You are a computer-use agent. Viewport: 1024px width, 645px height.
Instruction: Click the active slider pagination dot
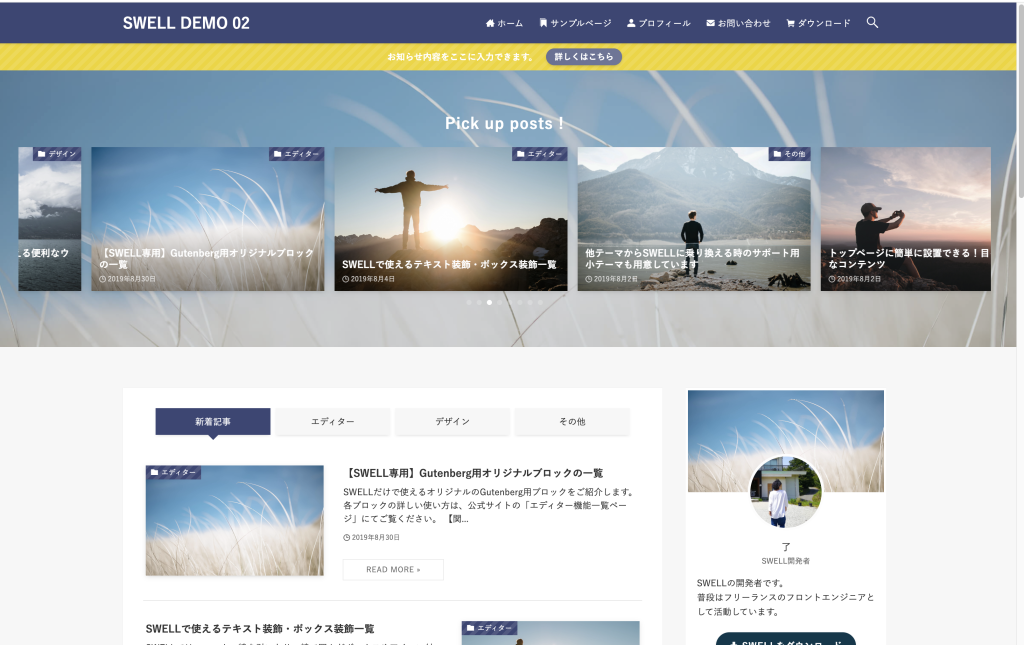[x=489, y=301]
